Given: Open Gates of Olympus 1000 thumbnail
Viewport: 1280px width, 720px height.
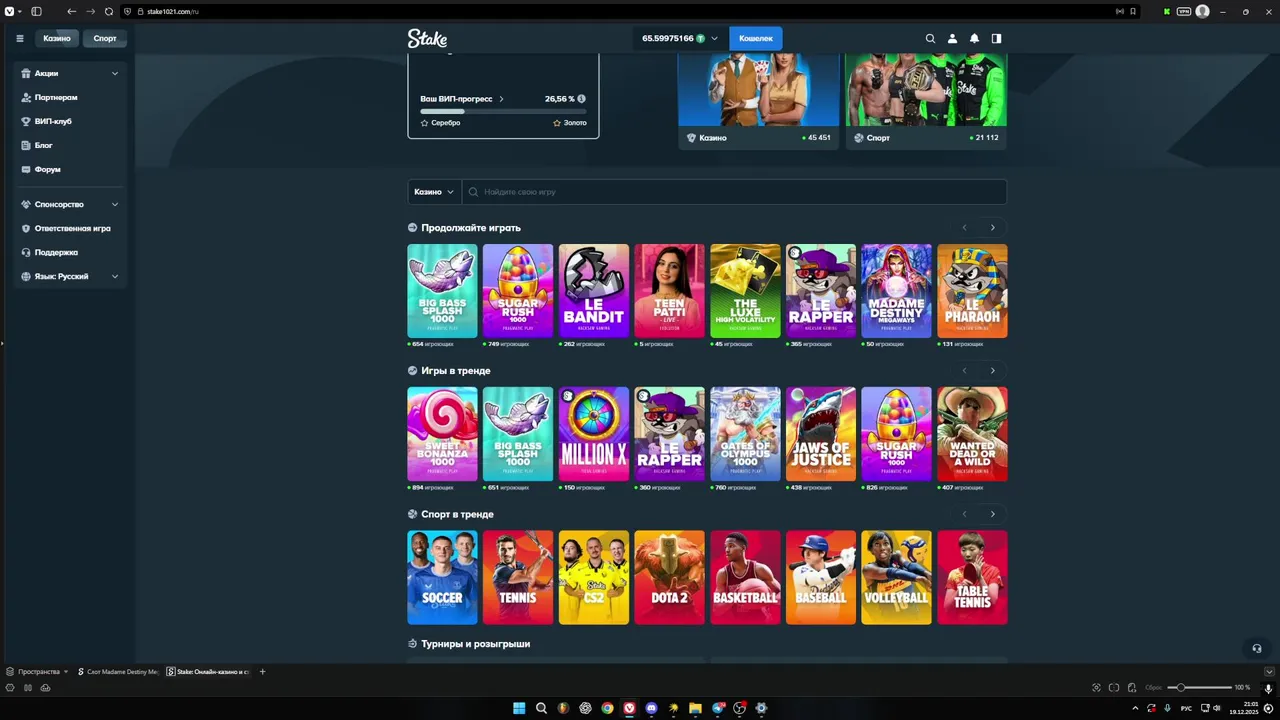Looking at the screenshot, I should (x=745, y=434).
